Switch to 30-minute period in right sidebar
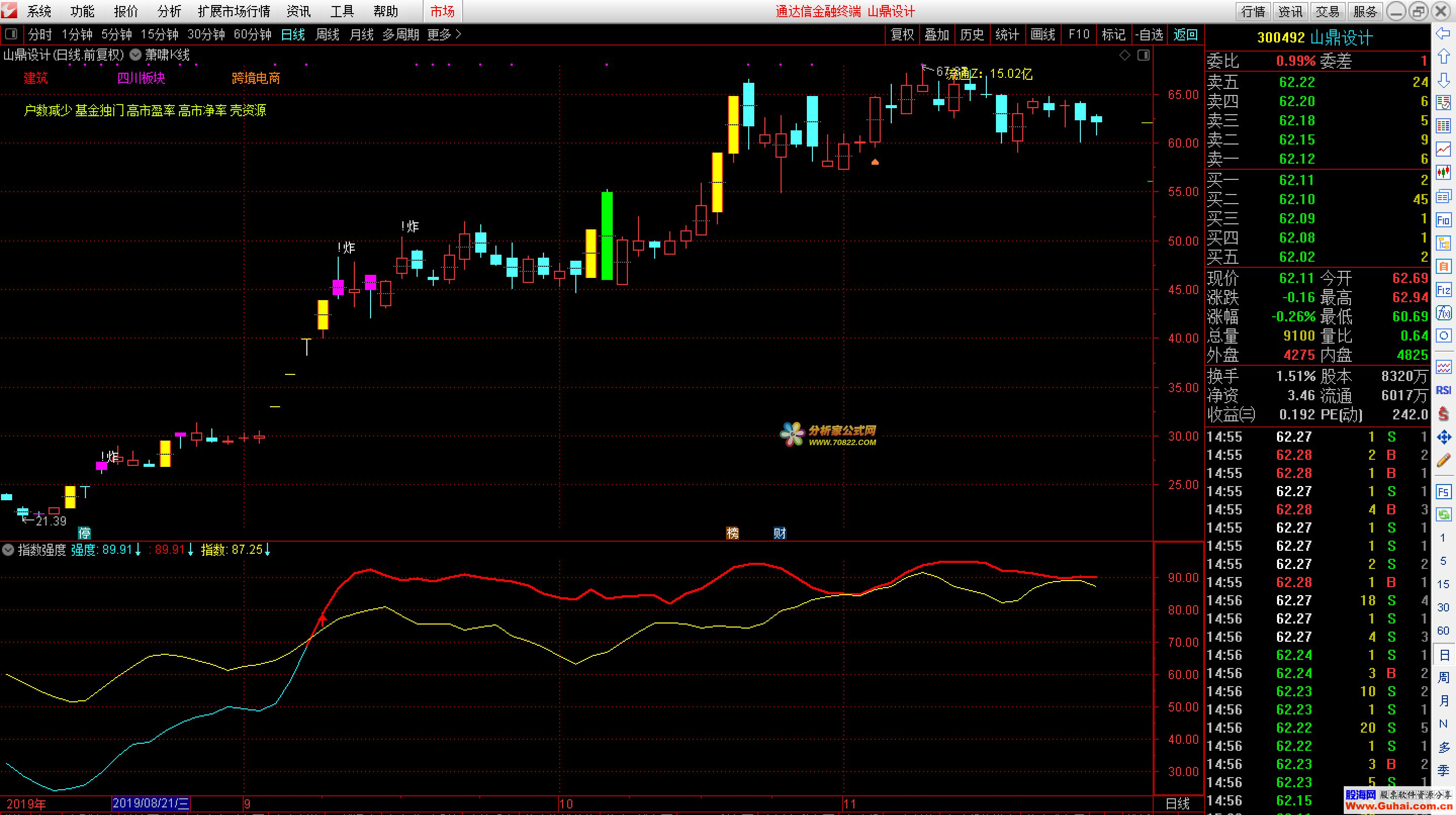The image size is (1456, 815). (x=1443, y=607)
